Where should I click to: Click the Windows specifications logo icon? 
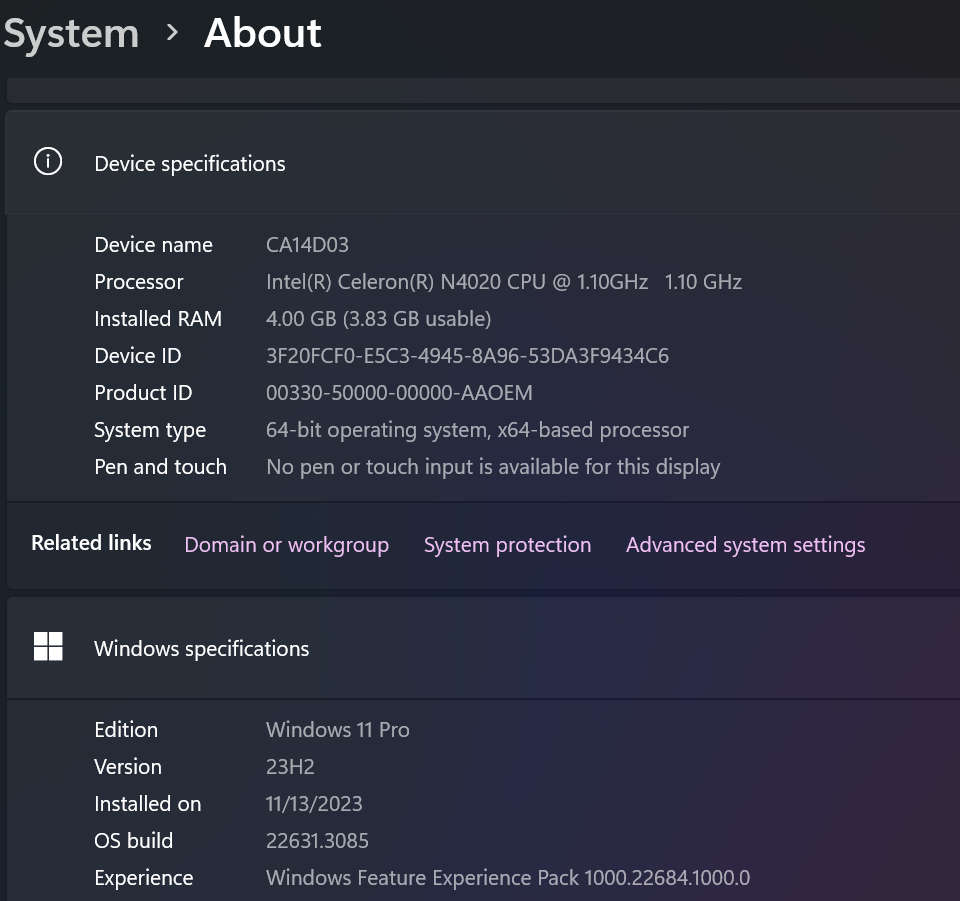pyautogui.click(x=47, y=646)
